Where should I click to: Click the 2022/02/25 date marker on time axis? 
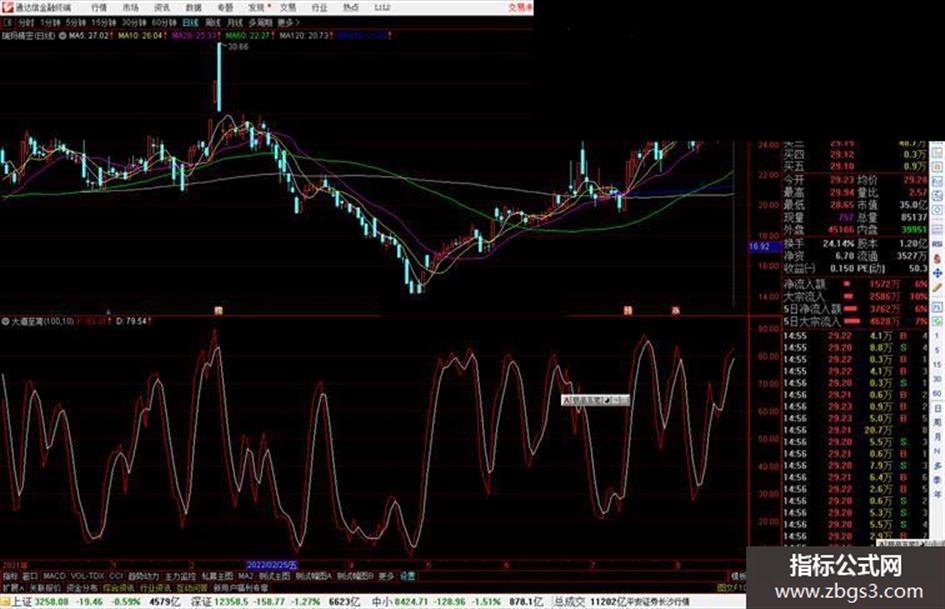[x=272, y=565]
